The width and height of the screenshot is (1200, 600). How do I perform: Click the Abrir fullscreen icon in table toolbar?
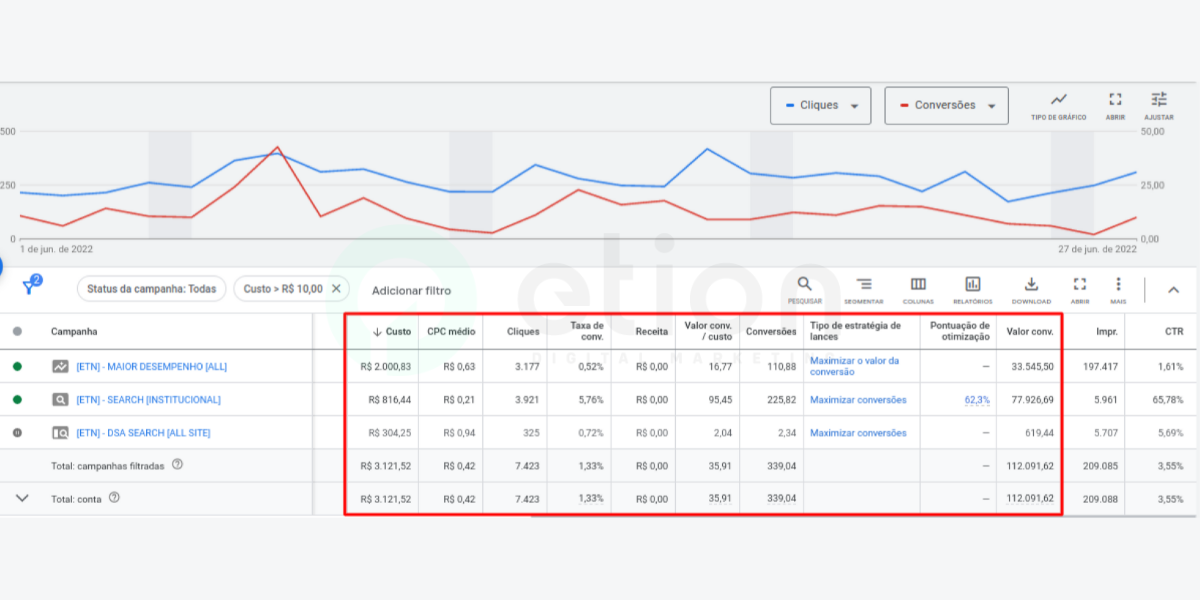[1079, 284]
